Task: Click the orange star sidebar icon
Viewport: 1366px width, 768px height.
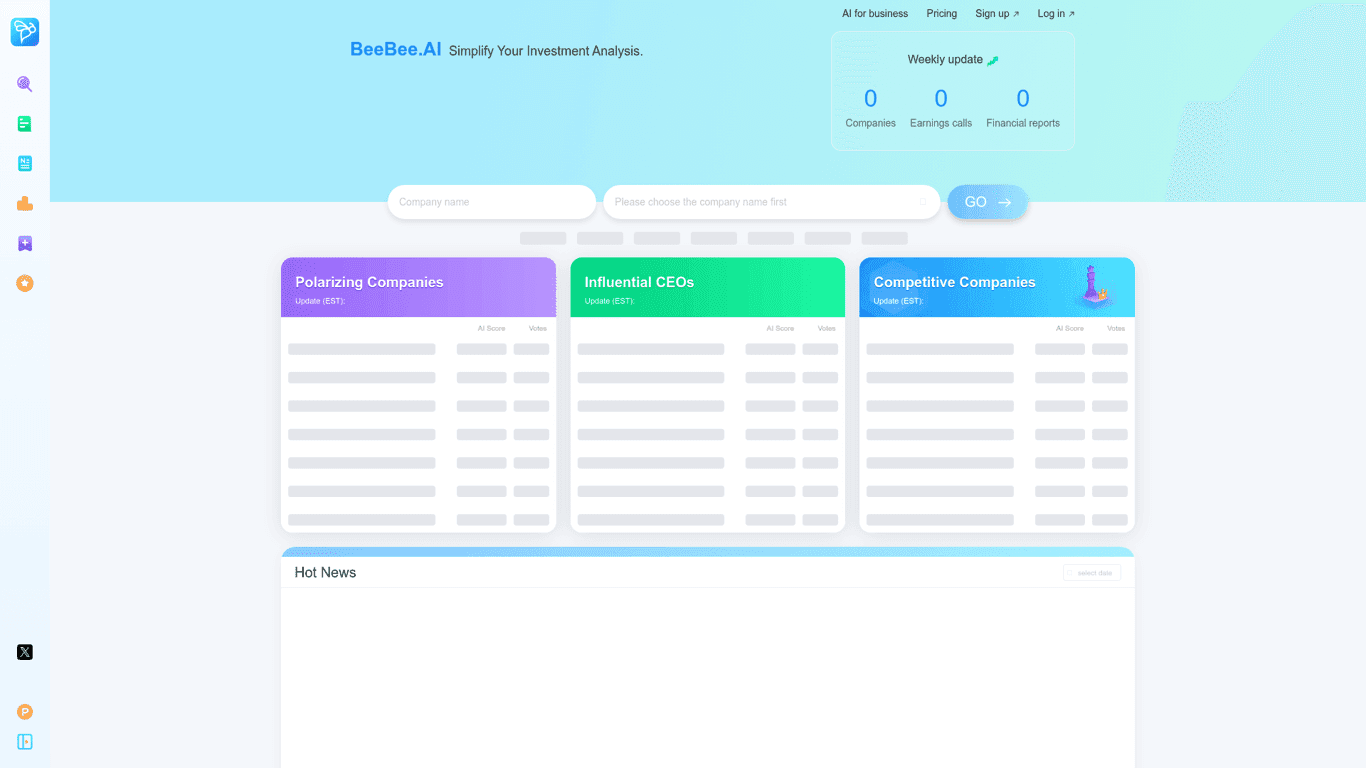Action: click(x=25, y=284)
